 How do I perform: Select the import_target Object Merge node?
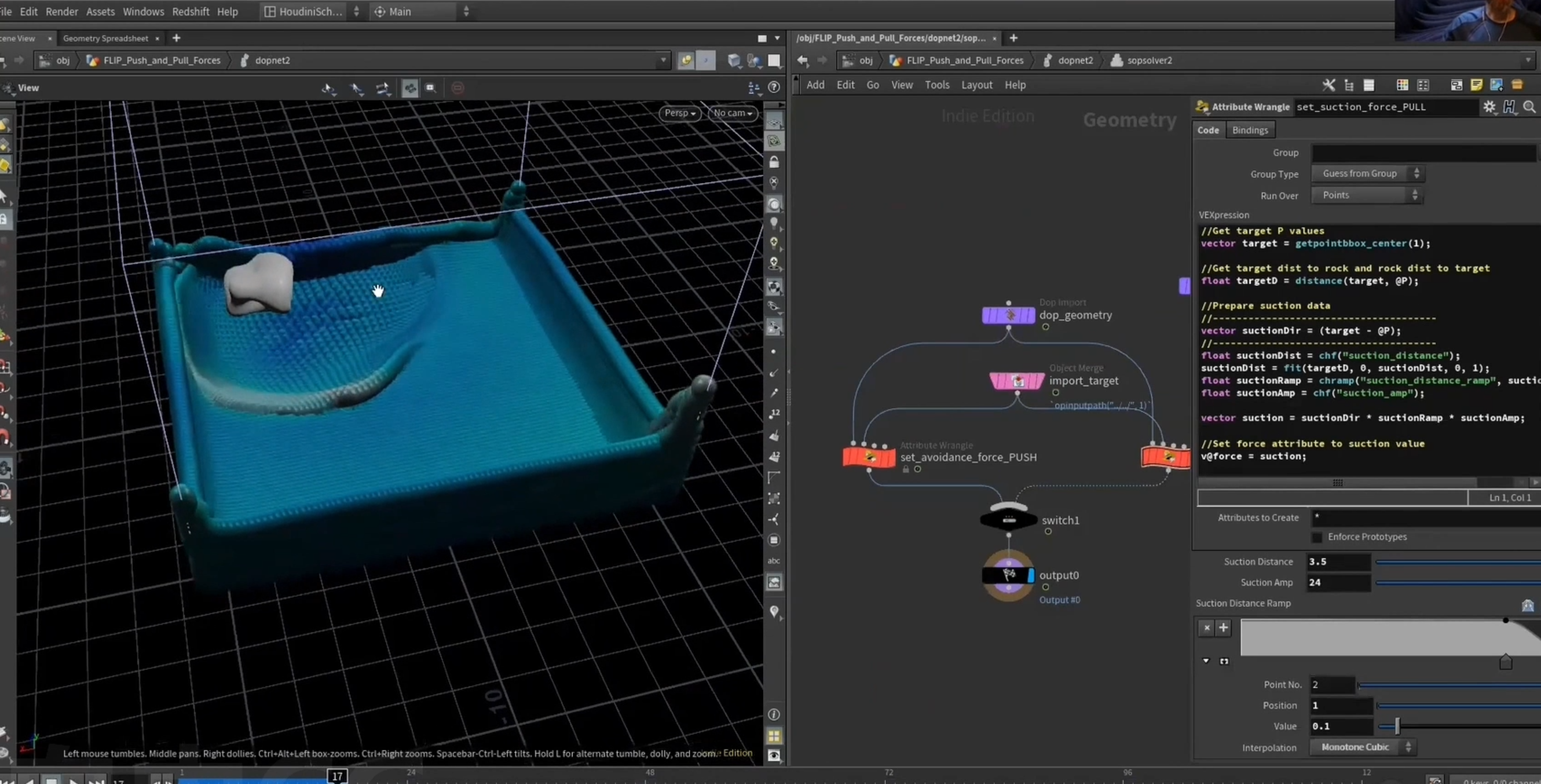1017,381
